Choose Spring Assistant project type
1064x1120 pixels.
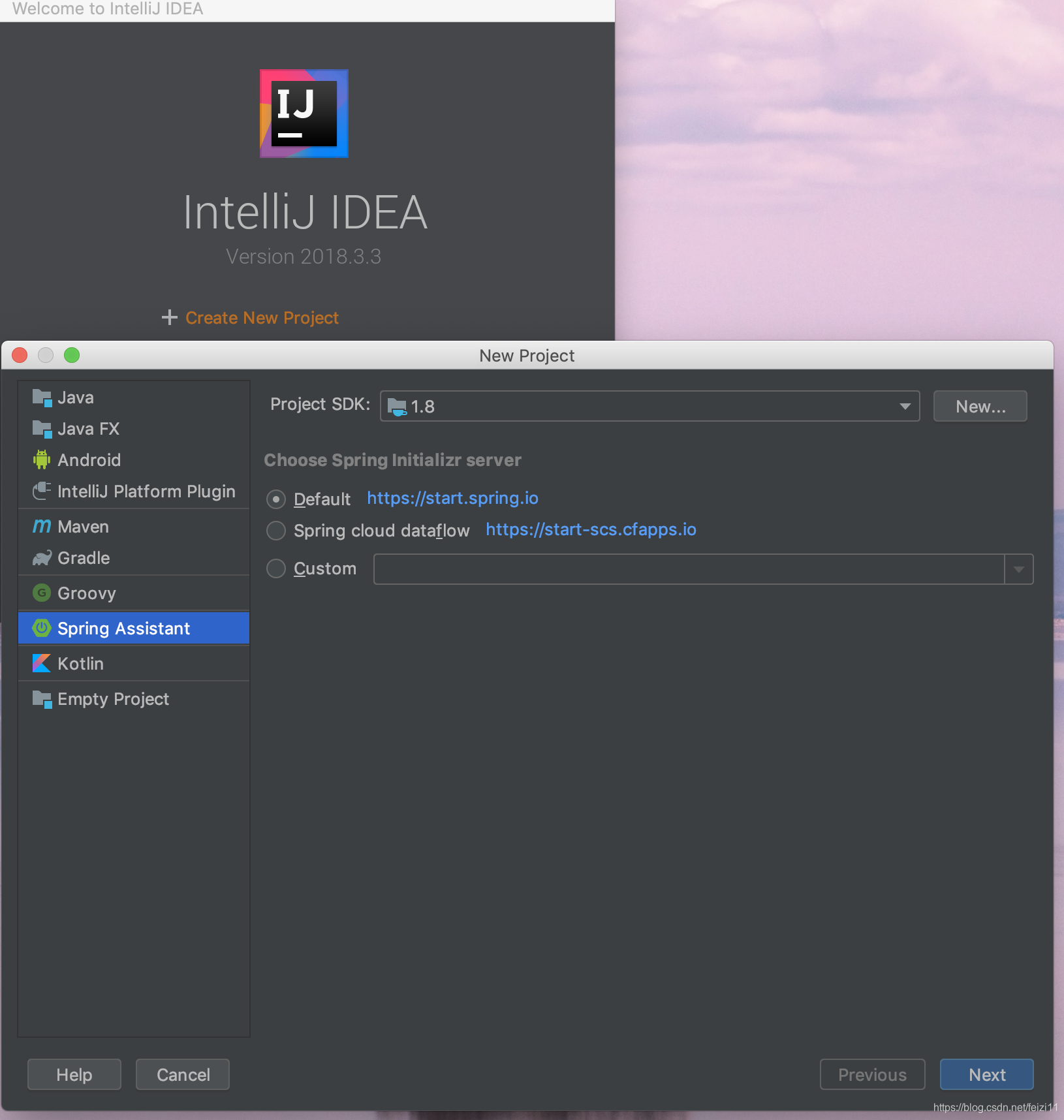point(134,629)
